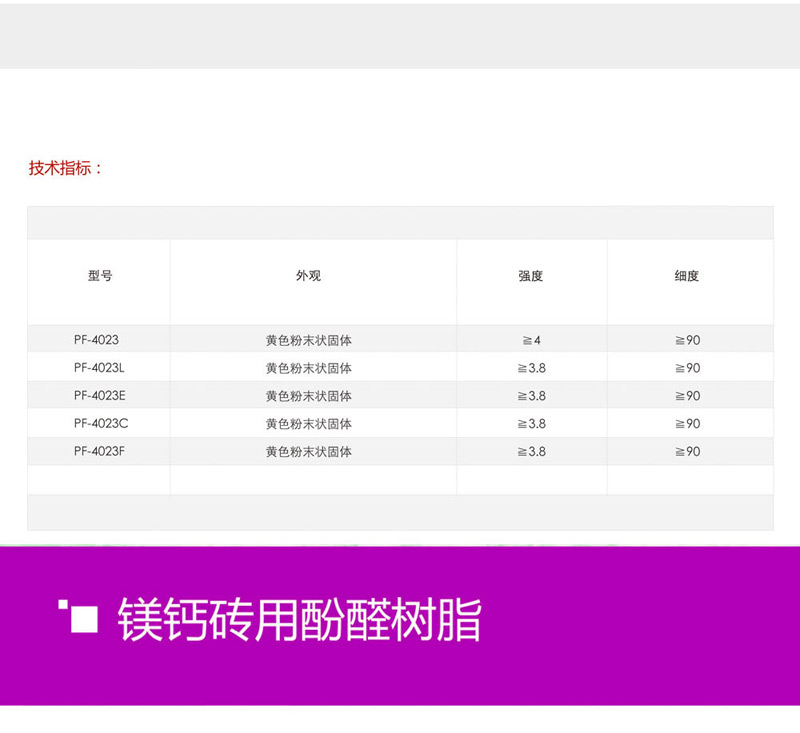The width and height of the screenshot is (800, 733).
Task: Click the white square icon in purple banner
Action: (84, 620)
